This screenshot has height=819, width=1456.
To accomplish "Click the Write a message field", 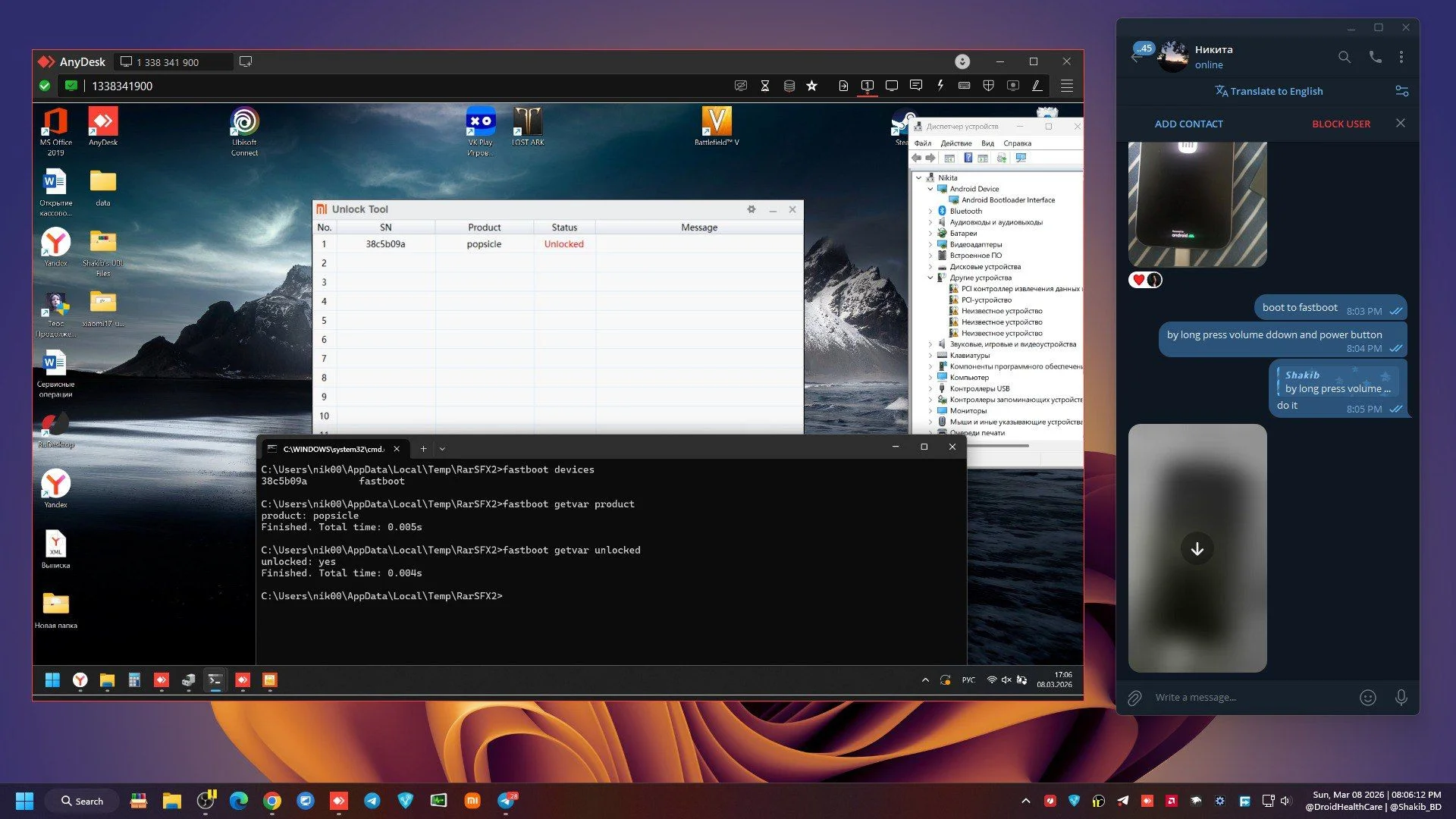I will [x=1251, y=698].
